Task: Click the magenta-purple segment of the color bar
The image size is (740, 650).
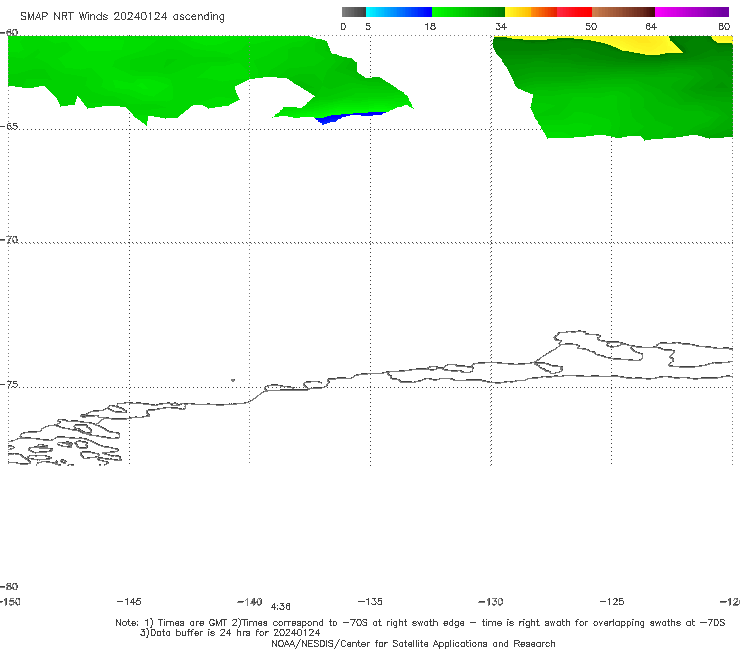Action: 692,12
